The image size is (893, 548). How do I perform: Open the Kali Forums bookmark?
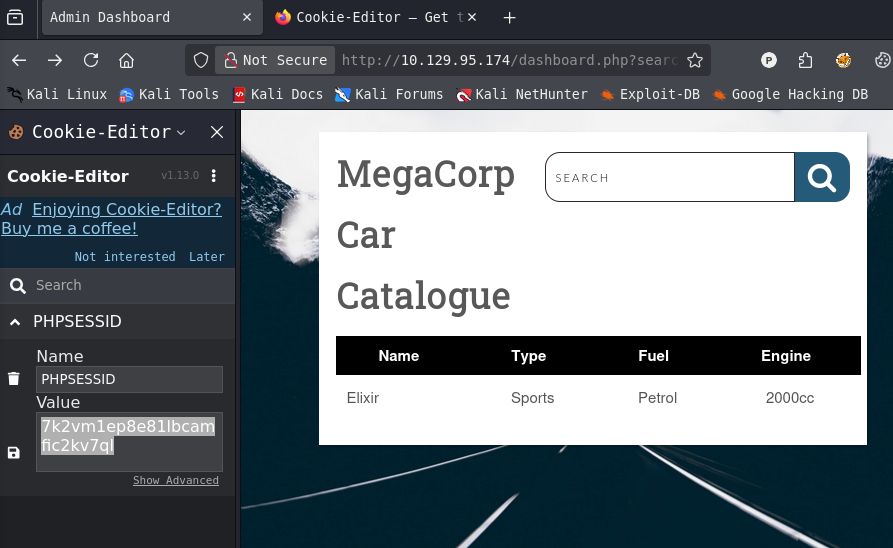coord(389,95)
